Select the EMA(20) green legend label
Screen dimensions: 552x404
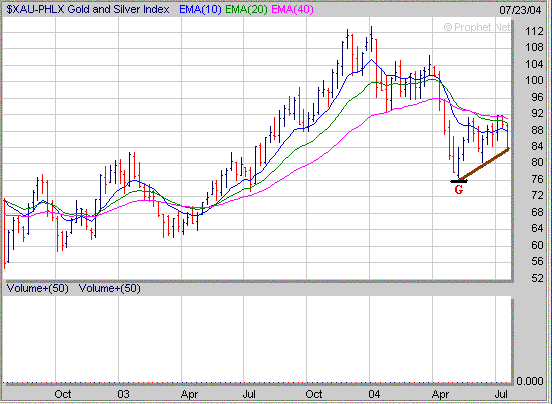(x=246, y=10)
